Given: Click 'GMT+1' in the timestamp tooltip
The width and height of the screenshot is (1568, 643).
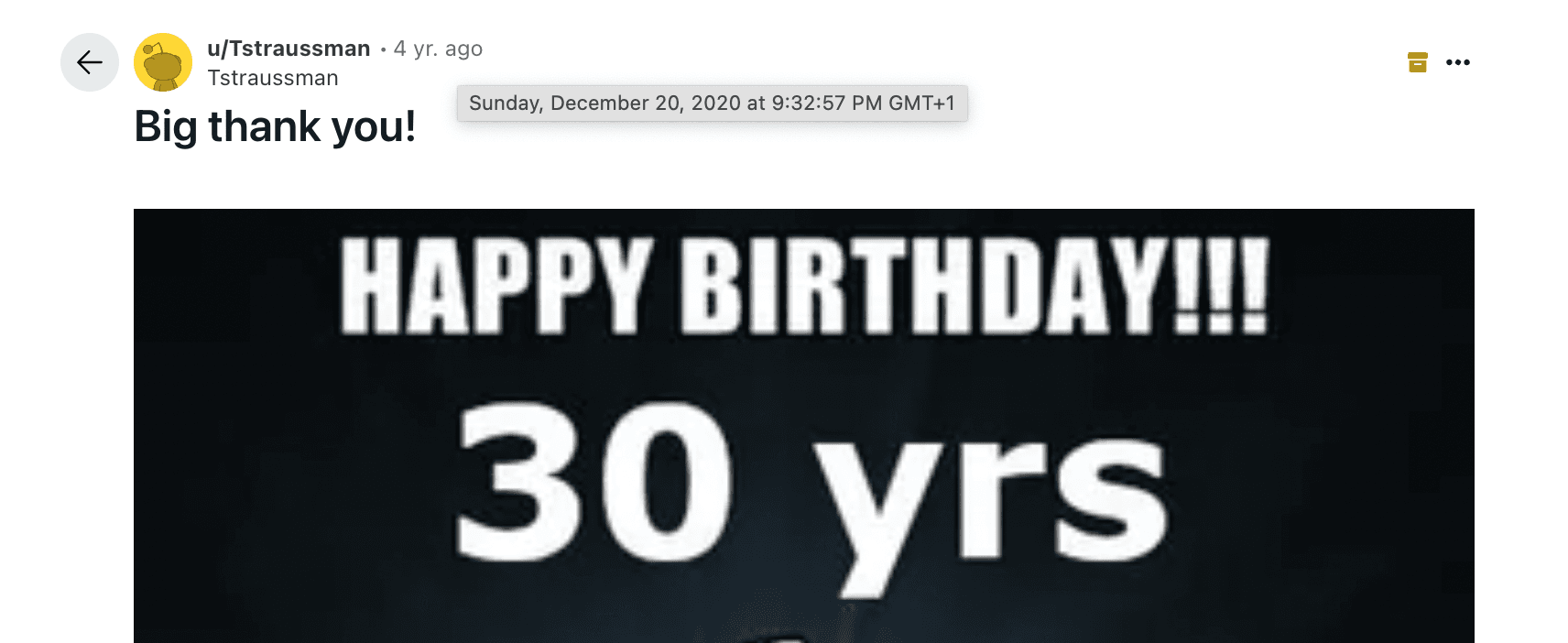Looking at the screenshot, I should click(x=921, y=103).
